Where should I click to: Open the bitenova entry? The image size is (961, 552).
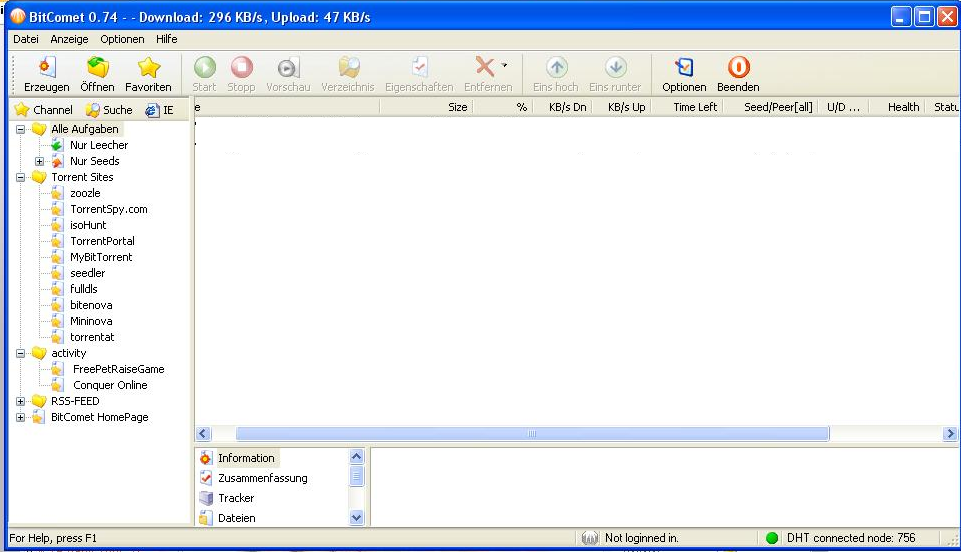tap(91, 304)
